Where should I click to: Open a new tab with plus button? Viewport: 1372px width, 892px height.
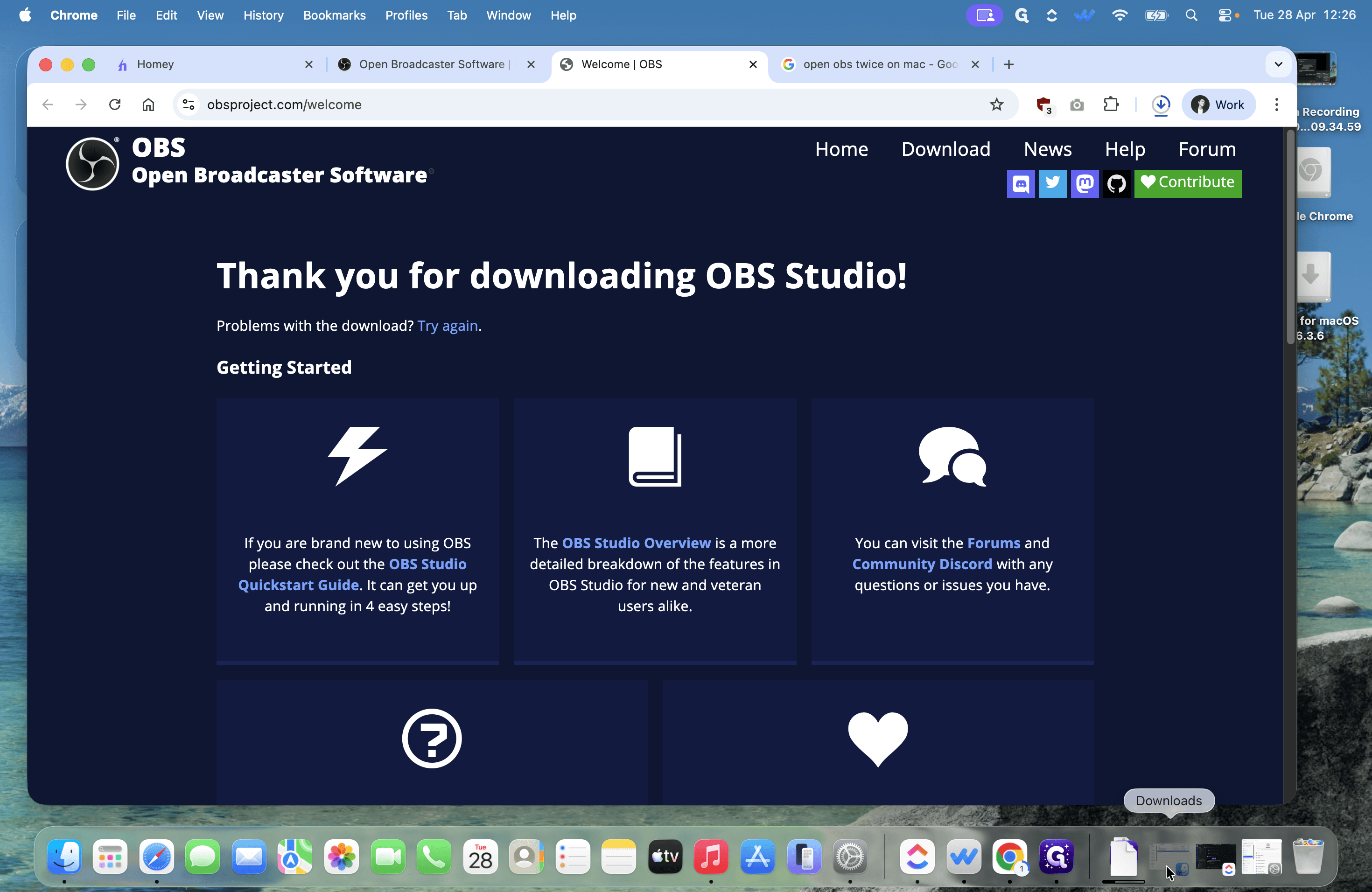point(1008,64)
